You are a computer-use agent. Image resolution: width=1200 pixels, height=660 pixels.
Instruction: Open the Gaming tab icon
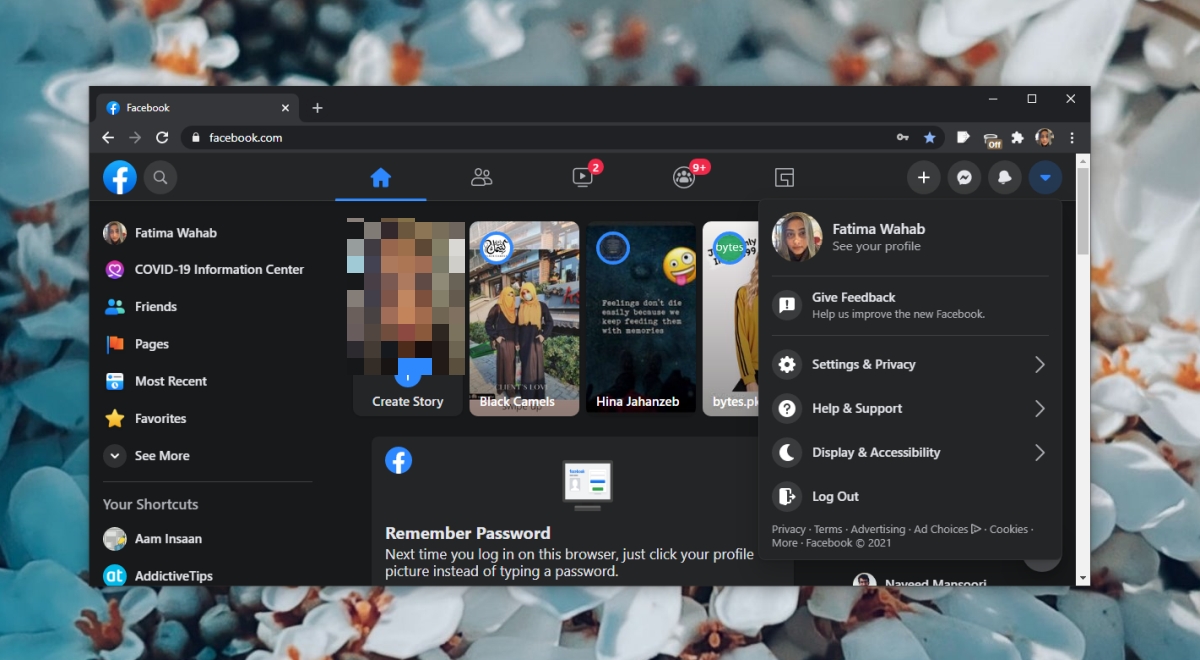click(785, 178)
